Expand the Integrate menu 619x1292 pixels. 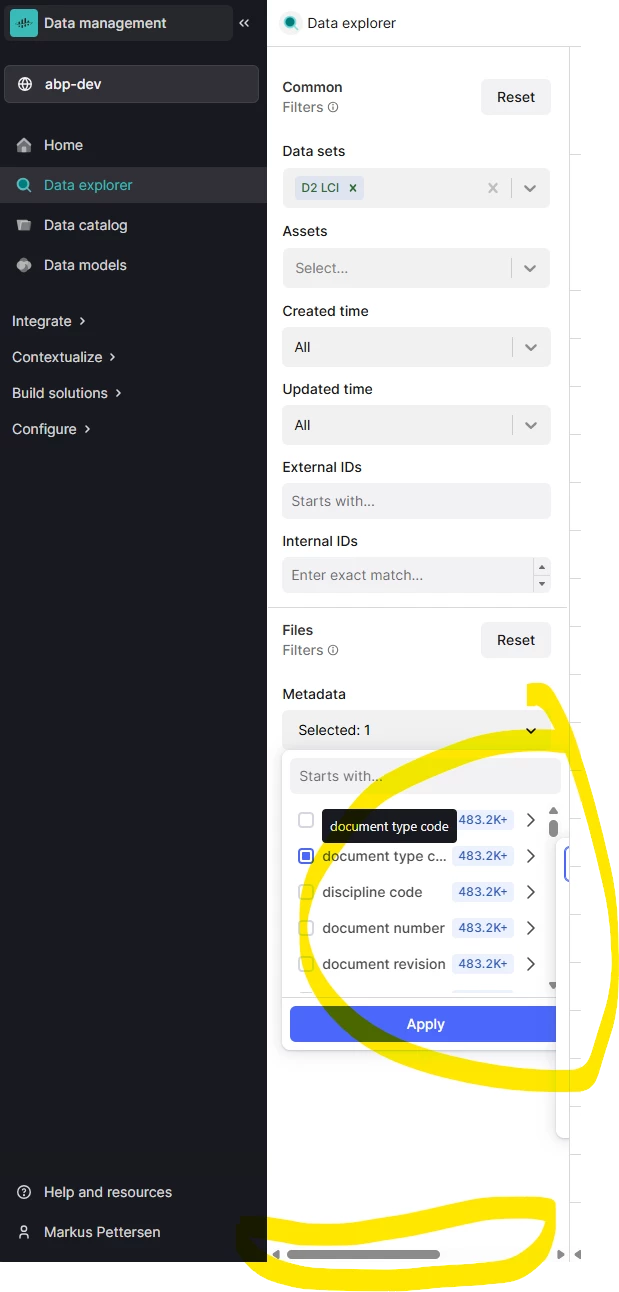point(48,321)
